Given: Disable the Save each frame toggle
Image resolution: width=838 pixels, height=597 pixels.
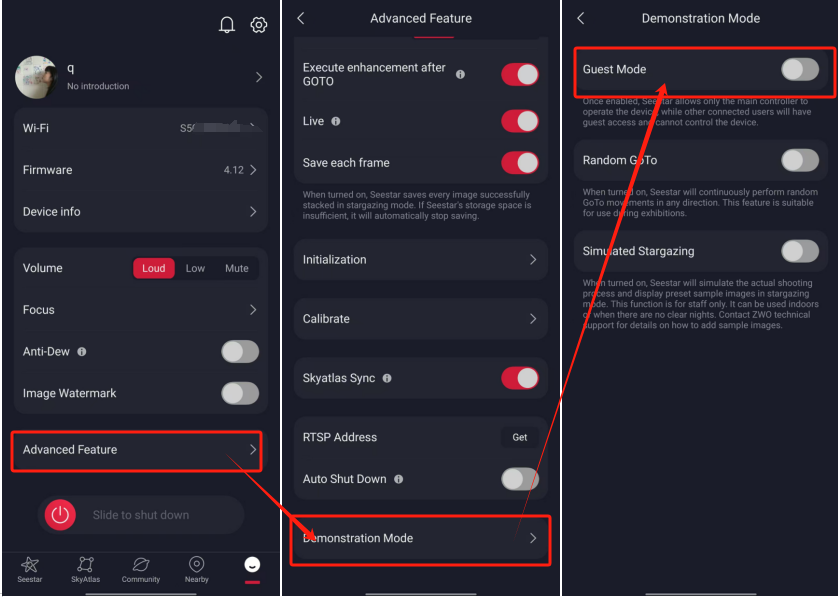Looking at the screenshot, I should coord(519,163).
